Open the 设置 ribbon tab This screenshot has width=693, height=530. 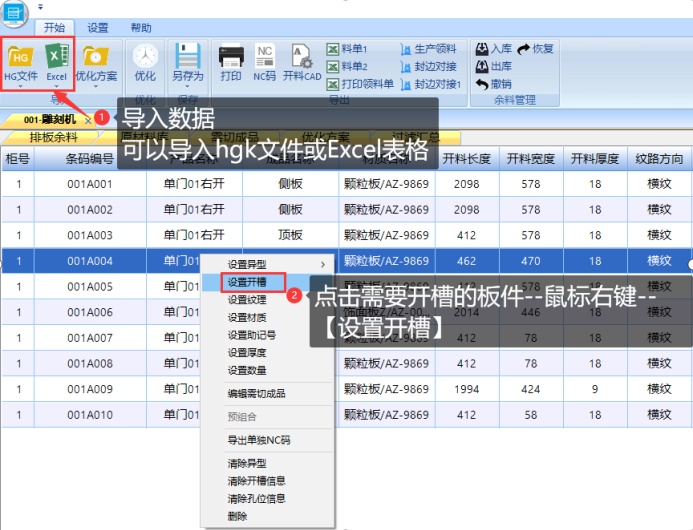tap(98, 28)
